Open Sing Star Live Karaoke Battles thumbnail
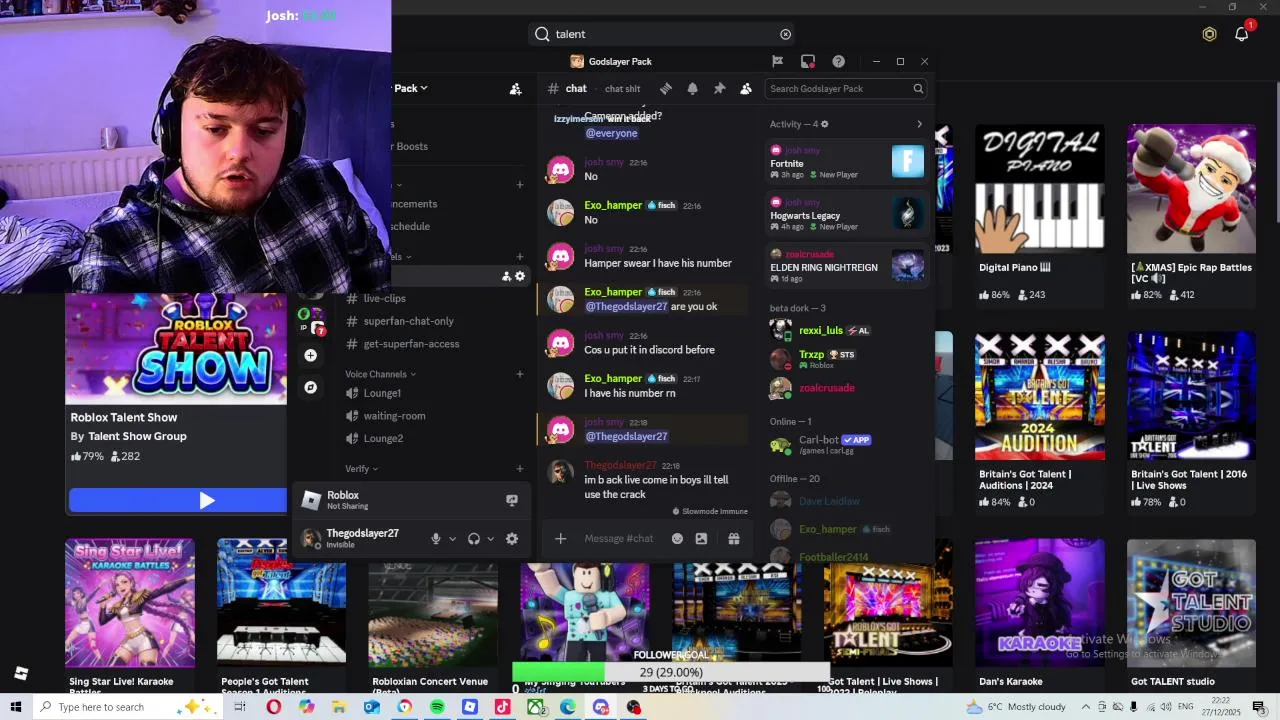This screenshot has width=1280, height=720. pyautogui.click(x=130, y=604)
